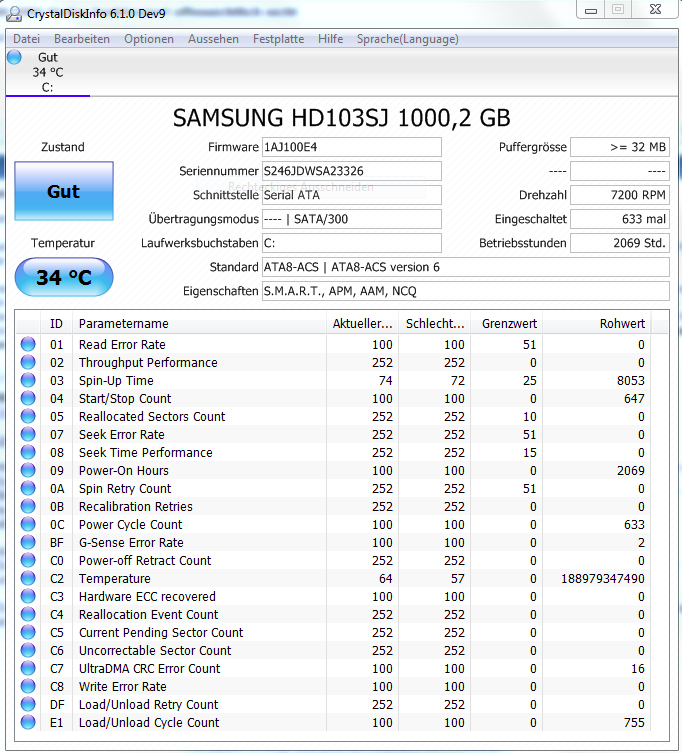
Task: Select the Start/Stop Count raw value 647
Action: pos(634,398)
